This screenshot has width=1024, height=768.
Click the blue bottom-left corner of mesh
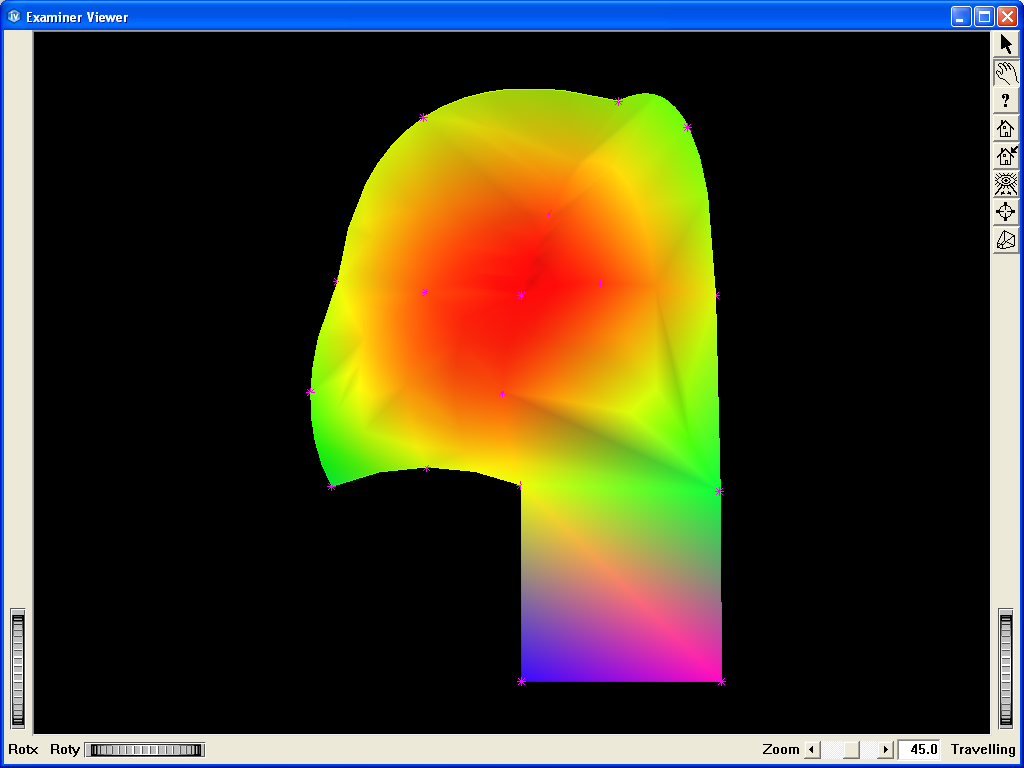tap(527, 674)
